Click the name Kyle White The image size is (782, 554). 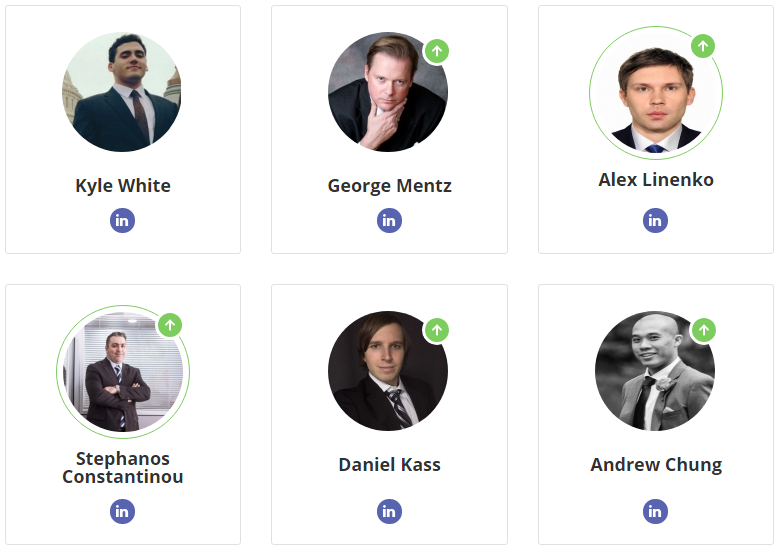click(123, 186)
